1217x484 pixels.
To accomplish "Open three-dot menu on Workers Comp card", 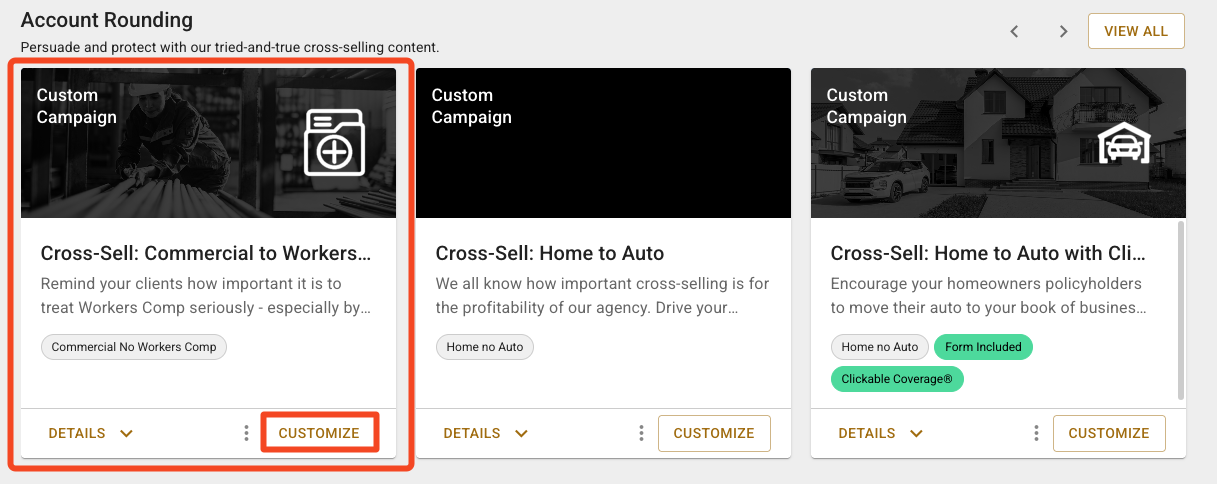I will coord(246,433).
